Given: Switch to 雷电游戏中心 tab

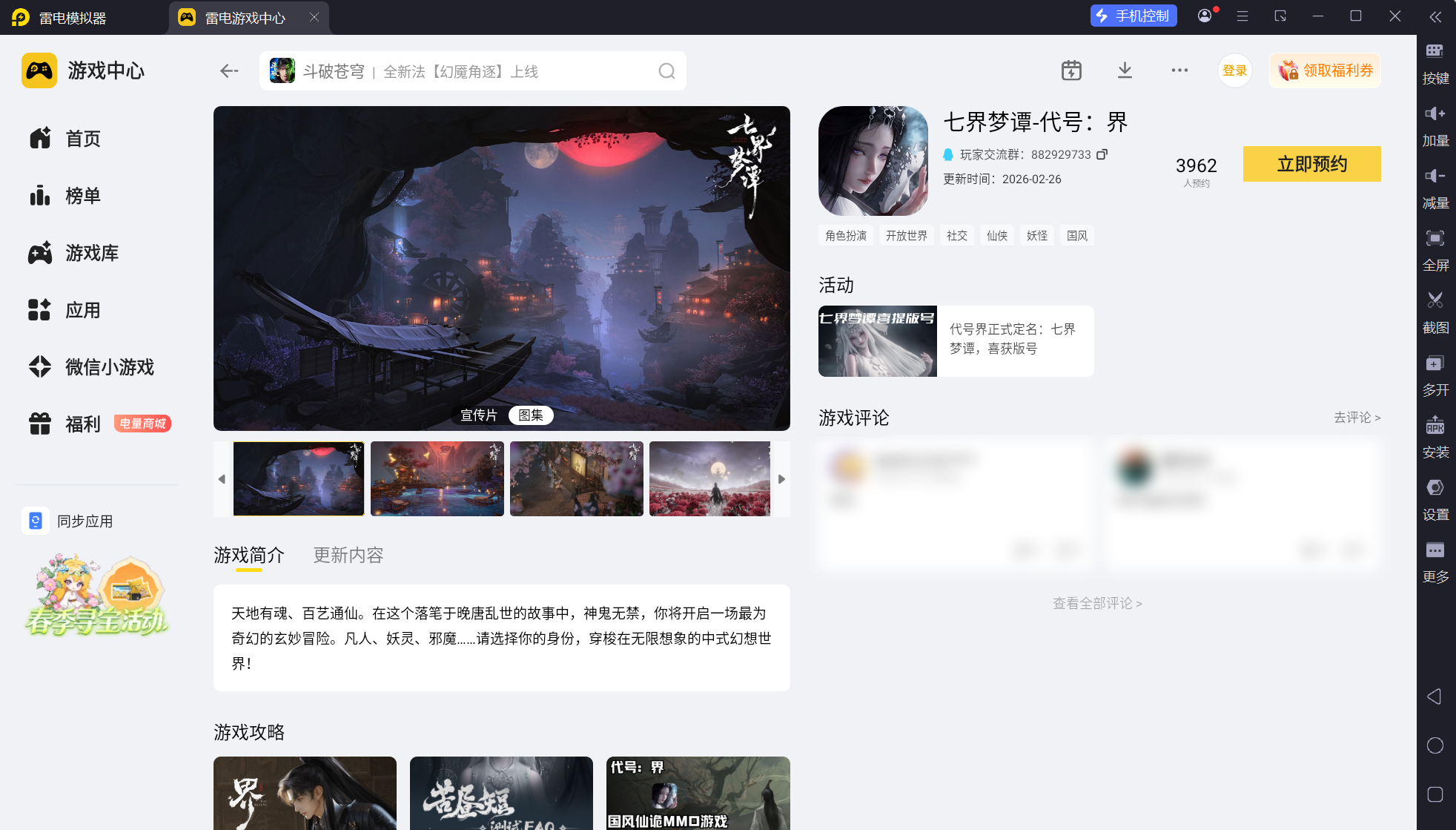Looking at the screenshot, I should (249, 18).
